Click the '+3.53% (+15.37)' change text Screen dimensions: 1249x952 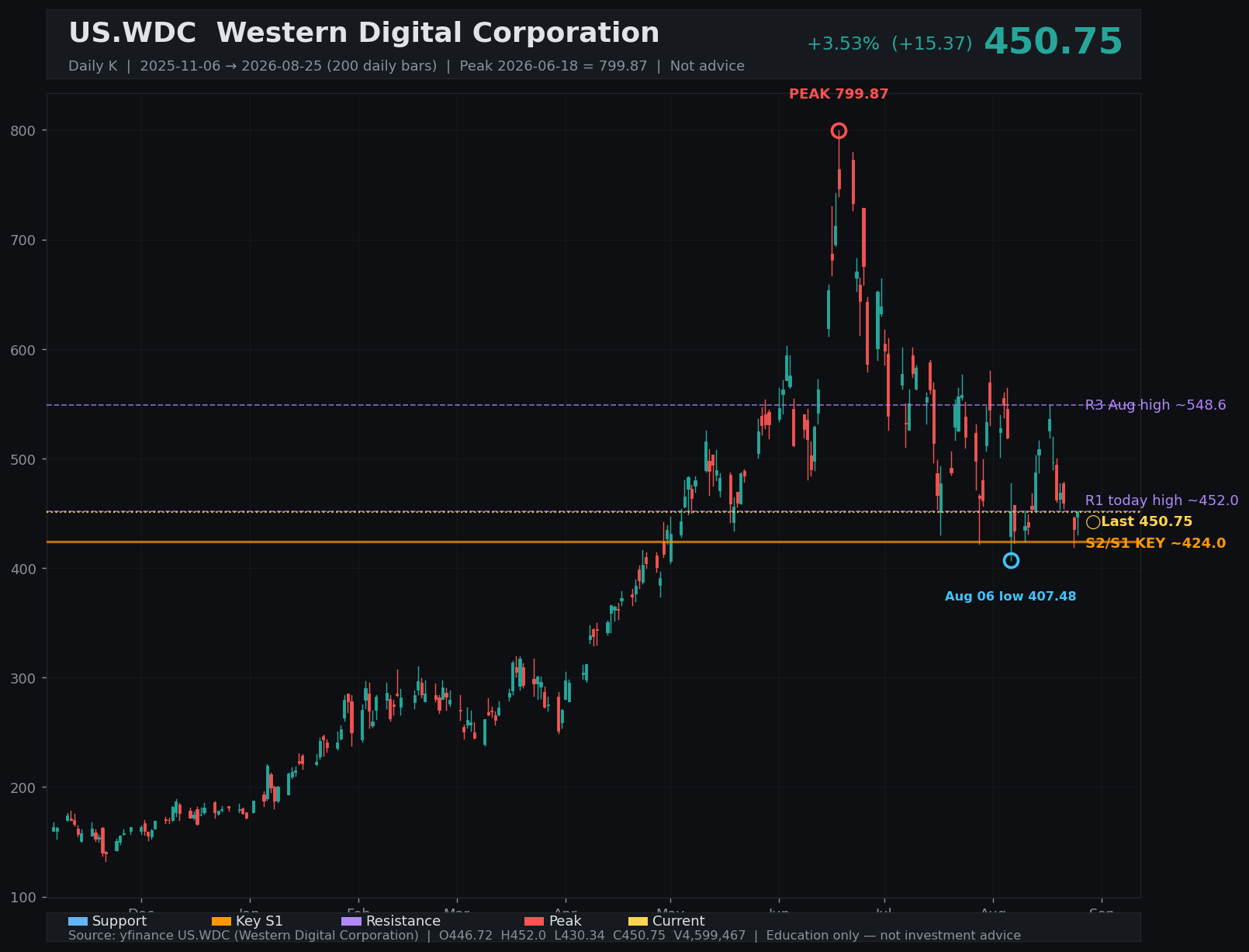pyautogui.click(x=889, y=44)
